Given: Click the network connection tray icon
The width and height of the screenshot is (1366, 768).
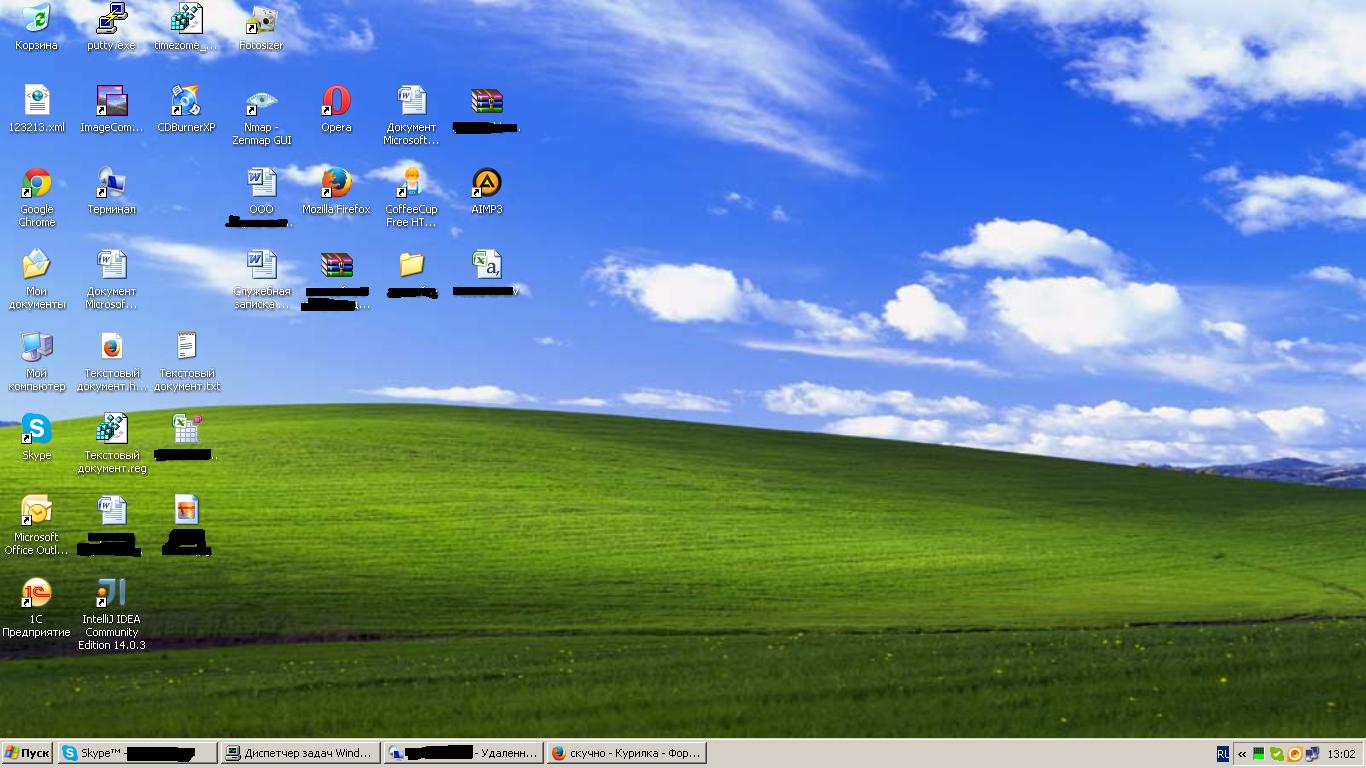Looking at the screenshot, I should click(x=1312, y=754).
